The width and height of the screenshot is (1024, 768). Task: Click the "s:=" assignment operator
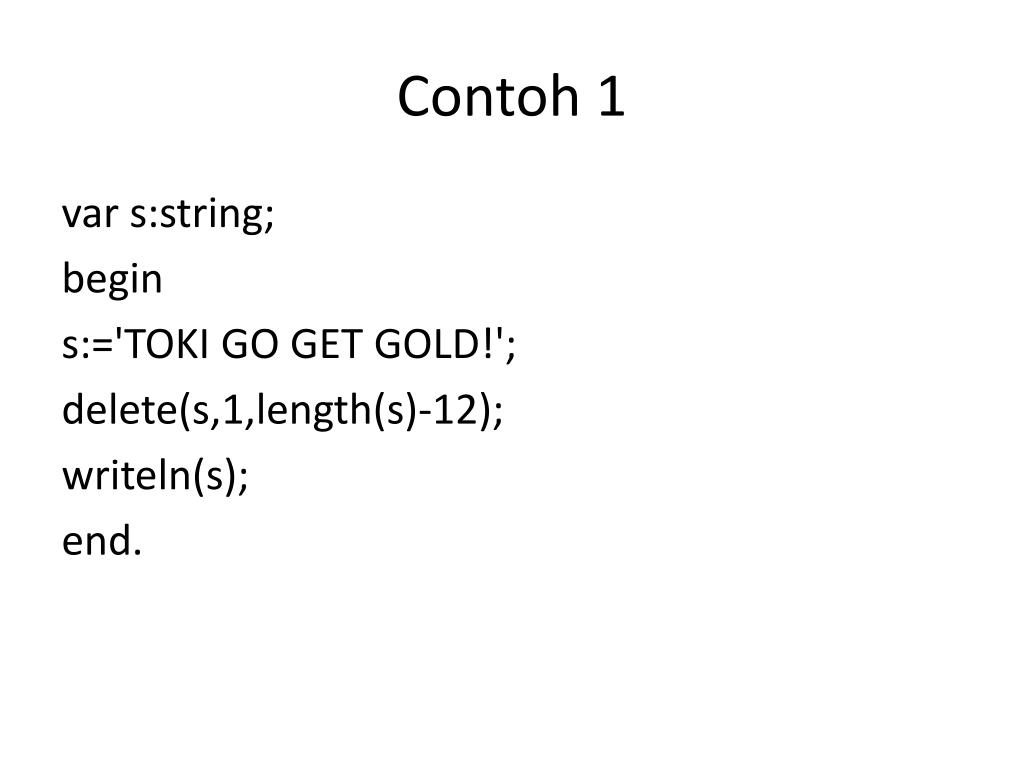coord(88,345)
